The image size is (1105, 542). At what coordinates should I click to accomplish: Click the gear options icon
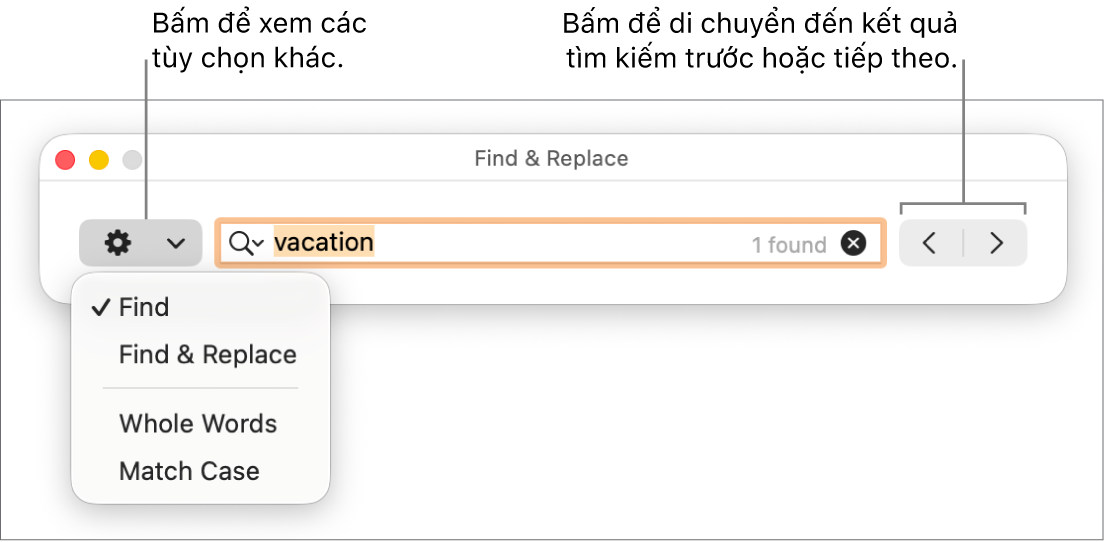[118, 243]
